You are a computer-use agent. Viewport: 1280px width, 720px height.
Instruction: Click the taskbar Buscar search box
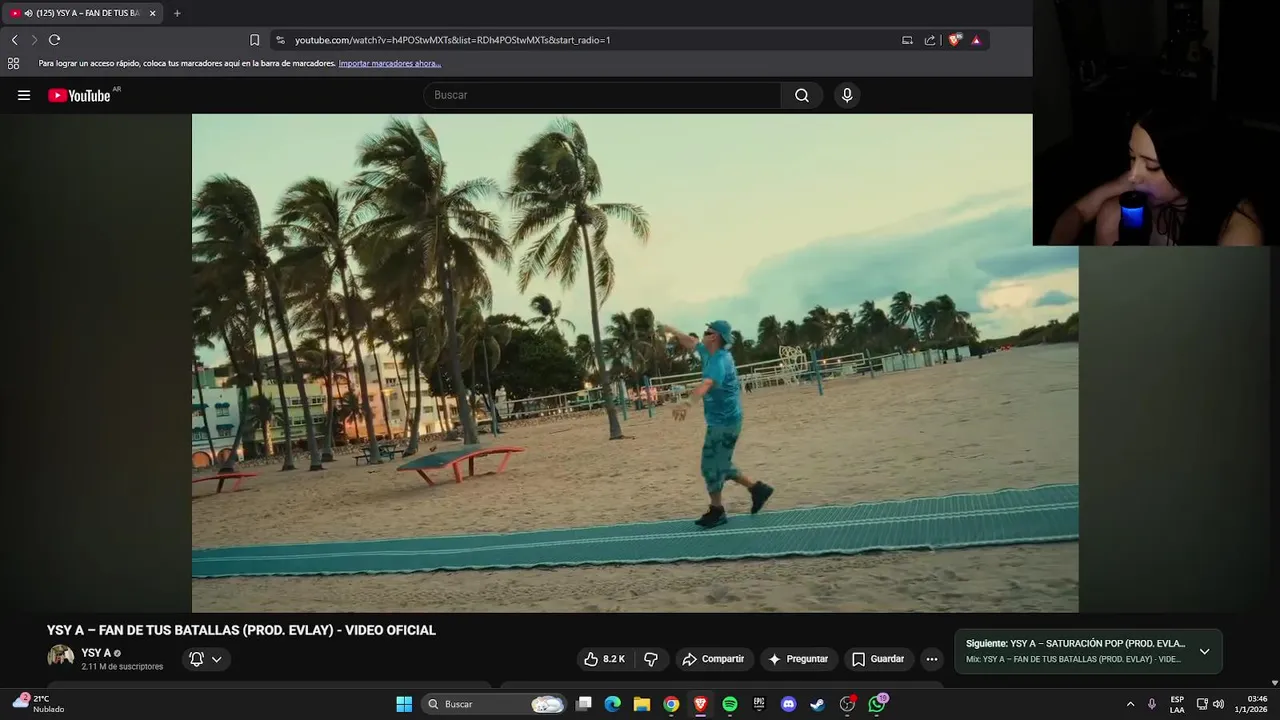tap(493, 704)
